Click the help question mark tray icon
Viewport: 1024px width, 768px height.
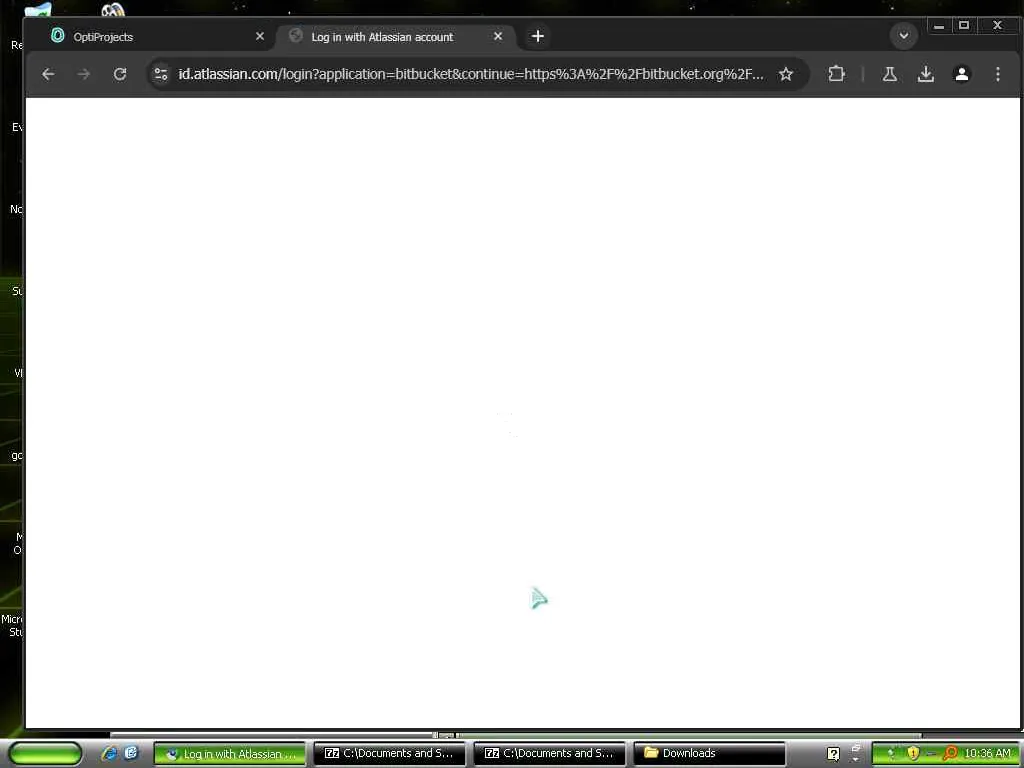click(x=833, y=754)
